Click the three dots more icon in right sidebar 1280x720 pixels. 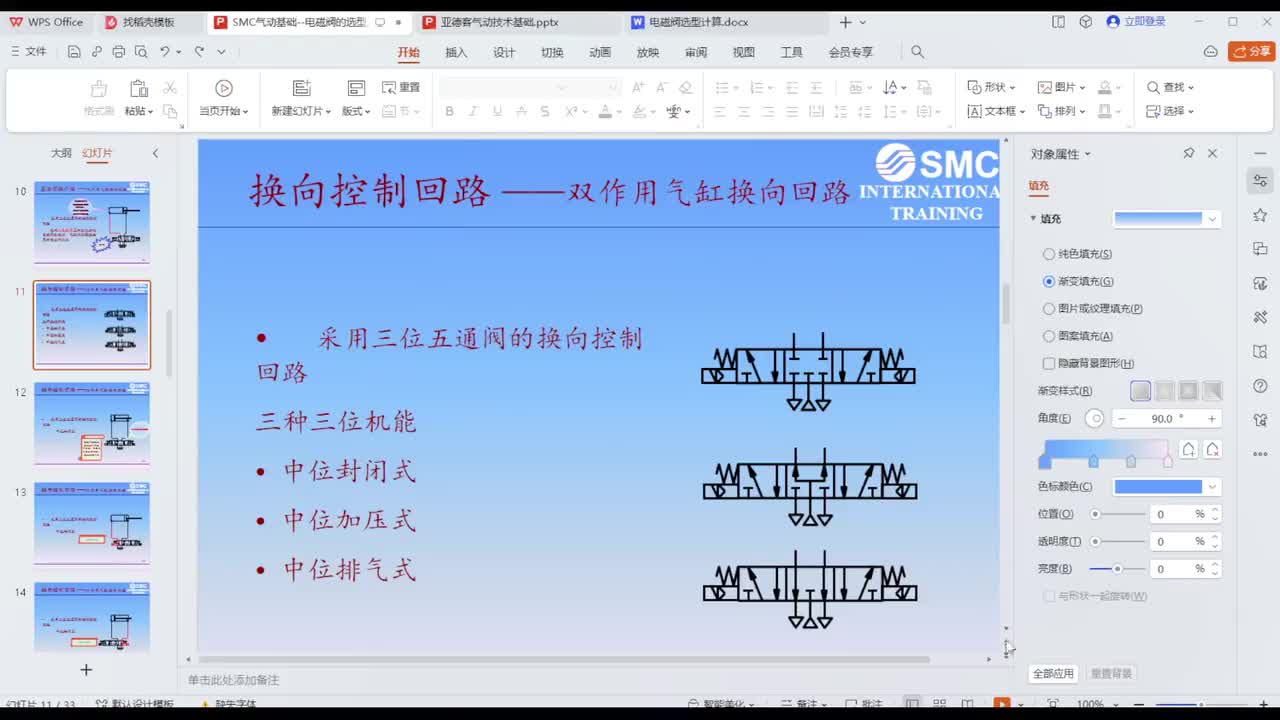1260,454
